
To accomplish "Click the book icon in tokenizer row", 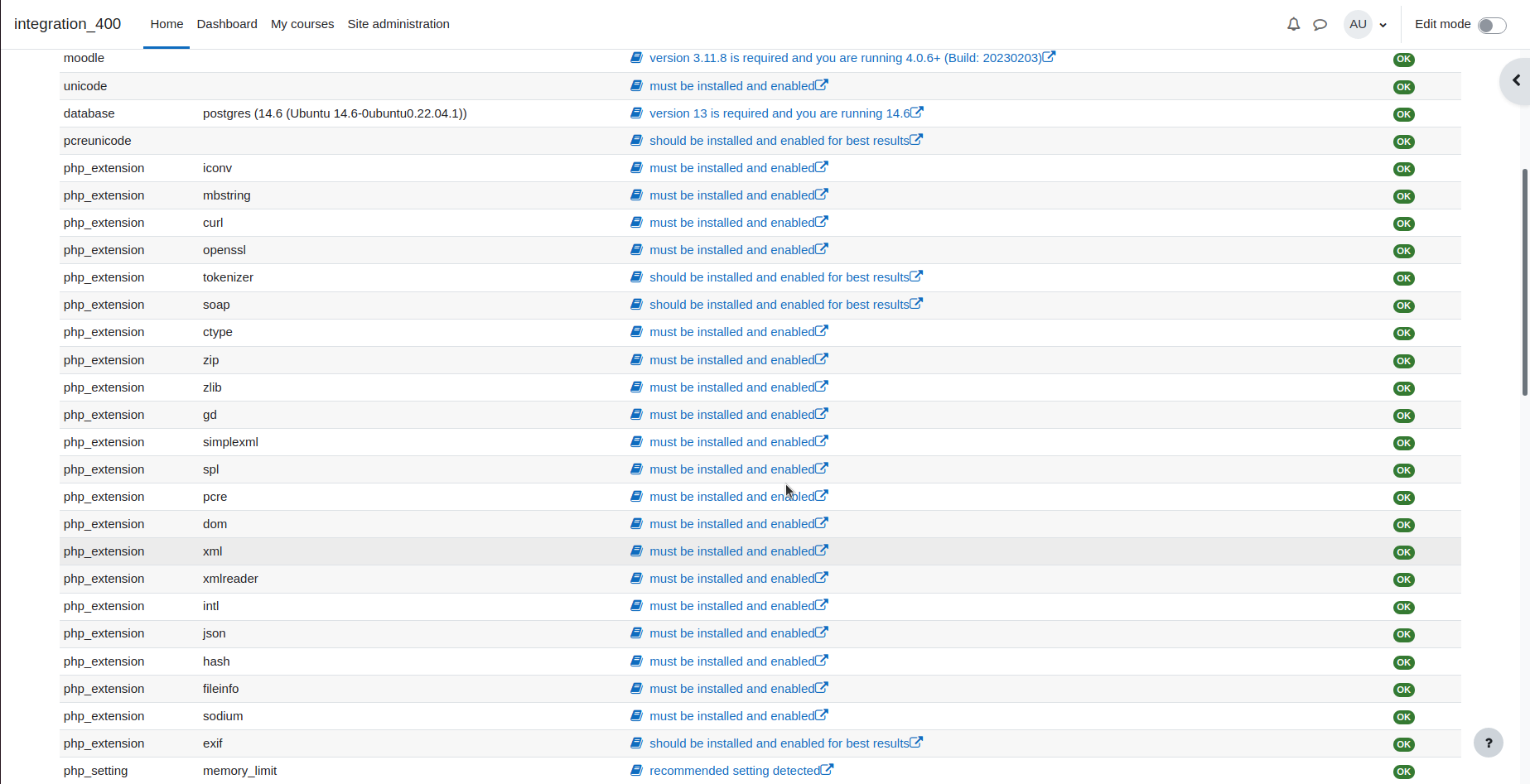I will (x=636, y=277).
